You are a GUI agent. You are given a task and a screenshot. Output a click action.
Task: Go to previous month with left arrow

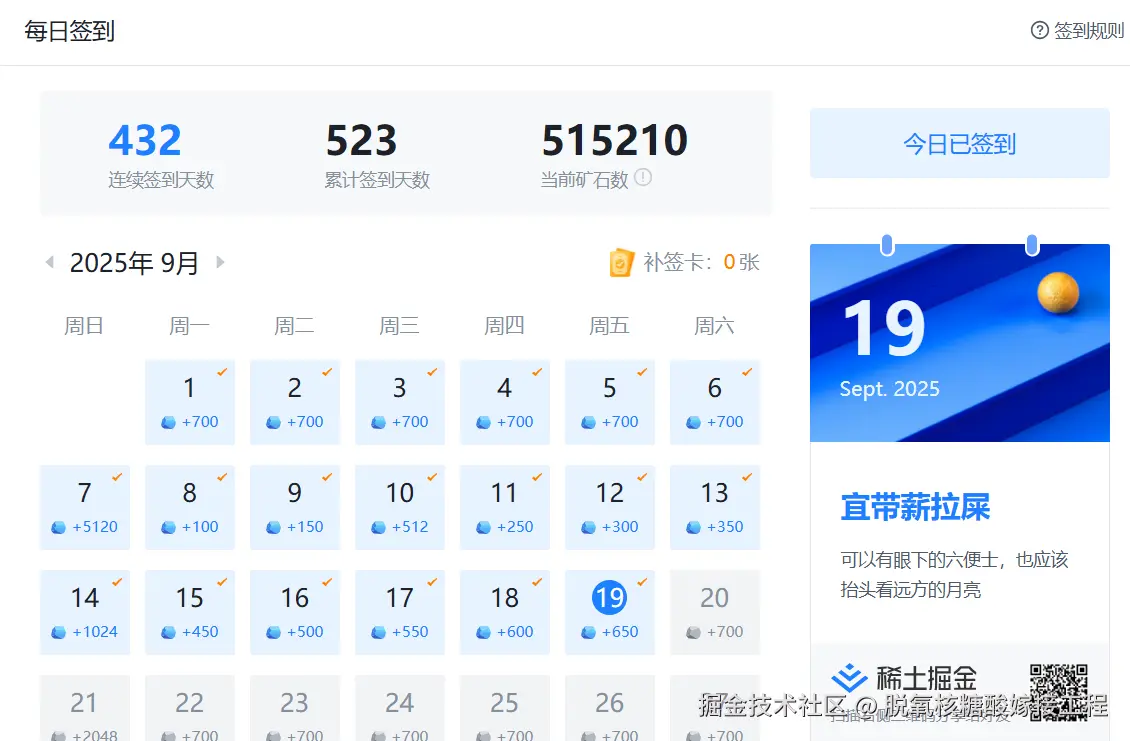(x=49, y=263)
